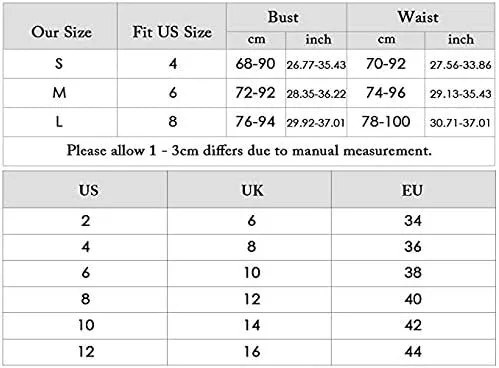This screenshot has height=368, width=499.
Task: Click the waist value 74-96 cell
Action: [386, 93]
